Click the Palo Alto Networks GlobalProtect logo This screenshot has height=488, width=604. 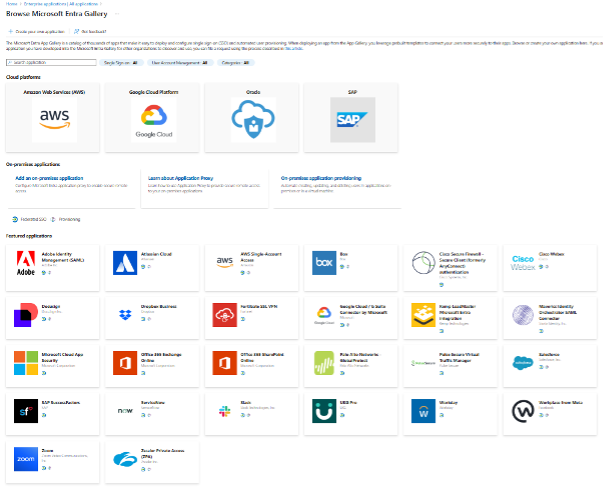(324, 363)
